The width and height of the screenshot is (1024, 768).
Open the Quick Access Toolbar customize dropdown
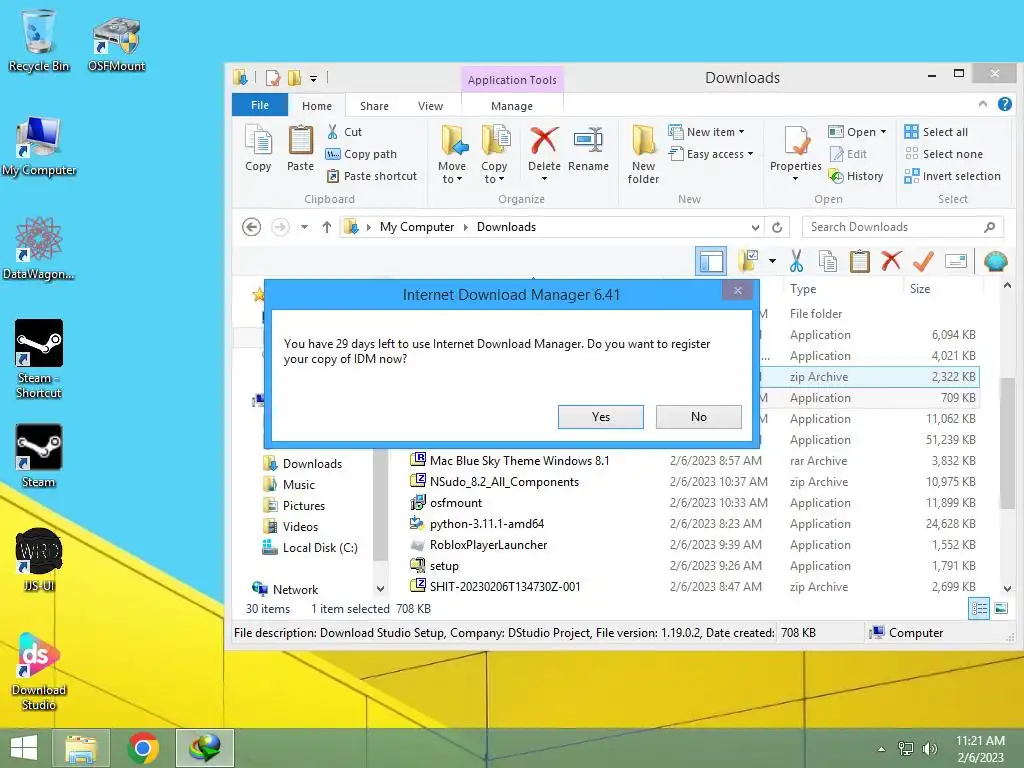pyautogui.click(x=313, y=79)
